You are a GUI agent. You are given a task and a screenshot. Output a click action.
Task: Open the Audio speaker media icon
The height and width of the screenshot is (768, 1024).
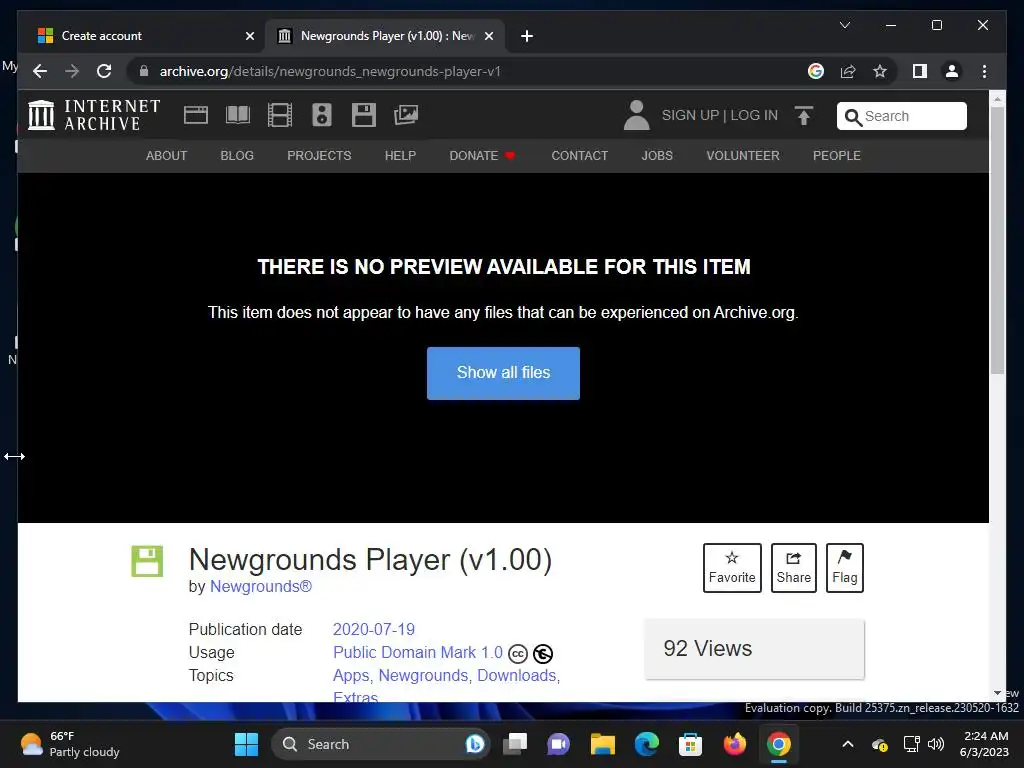[321, 115]
